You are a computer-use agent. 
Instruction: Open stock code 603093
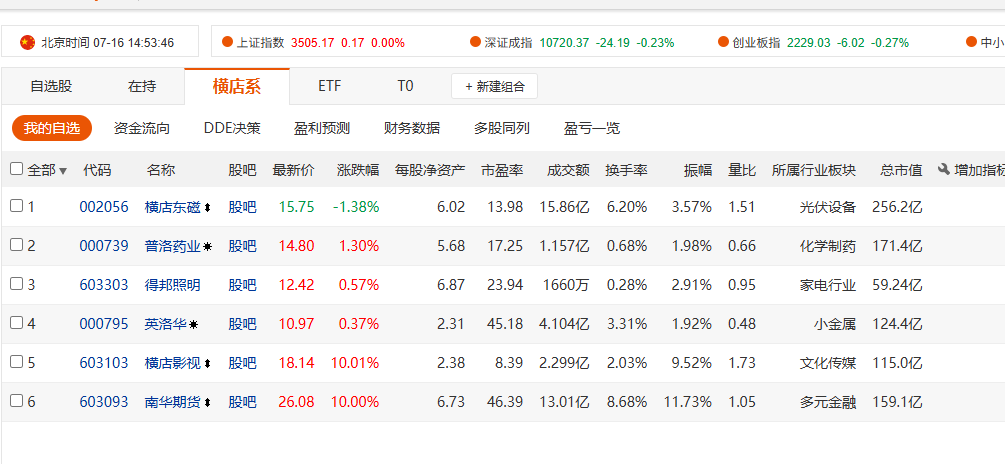[104, 402]
